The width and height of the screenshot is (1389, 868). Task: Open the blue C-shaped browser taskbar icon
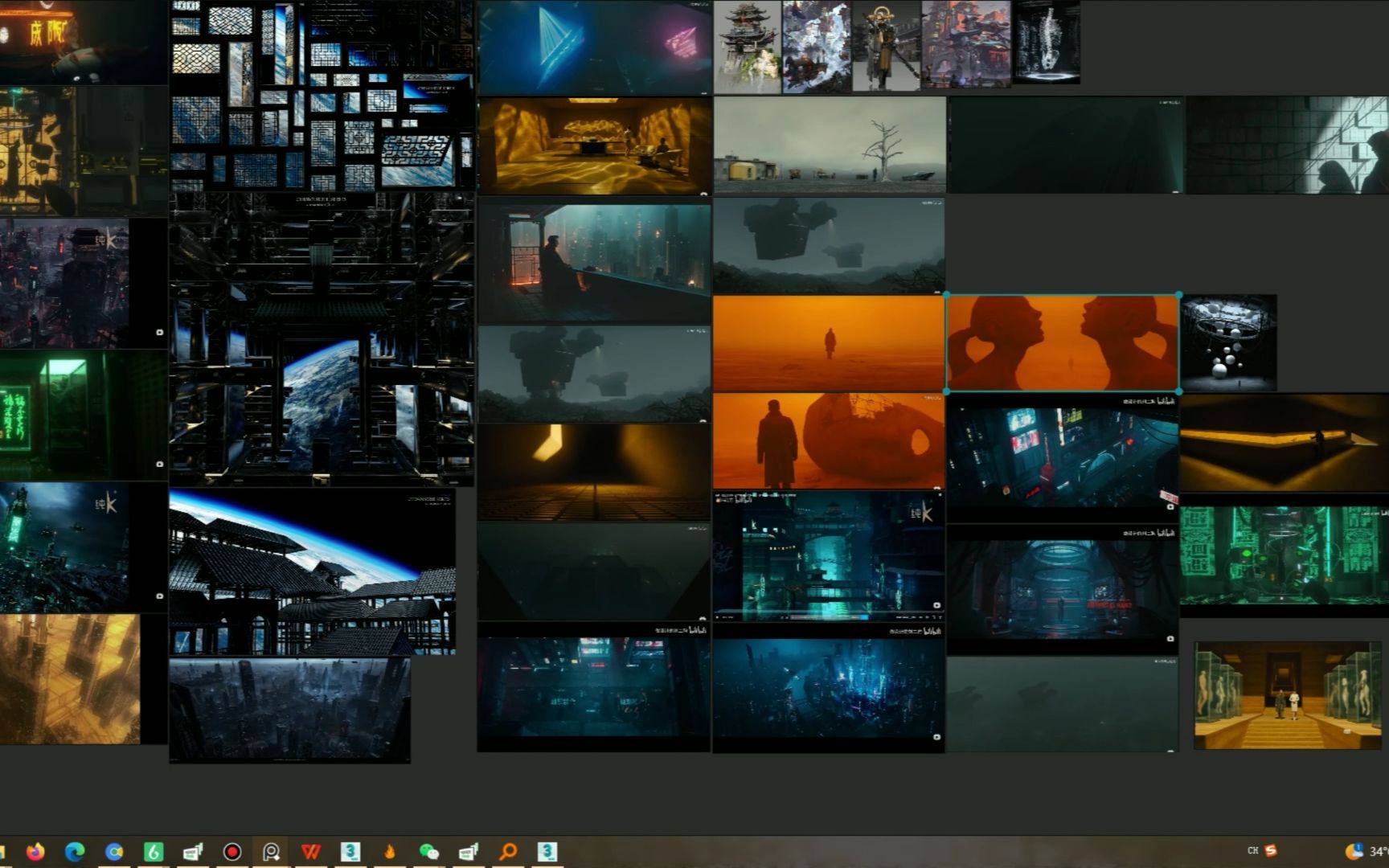point(114,851)
